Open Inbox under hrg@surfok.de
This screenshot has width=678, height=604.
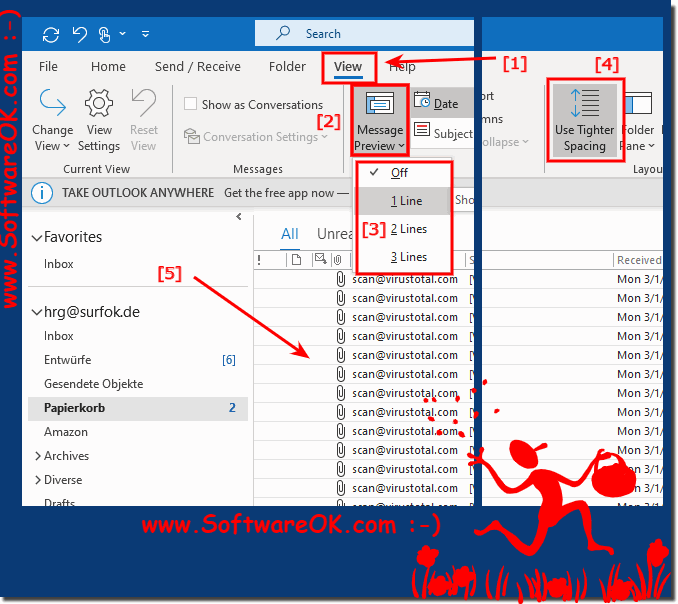tap(58, 336)
